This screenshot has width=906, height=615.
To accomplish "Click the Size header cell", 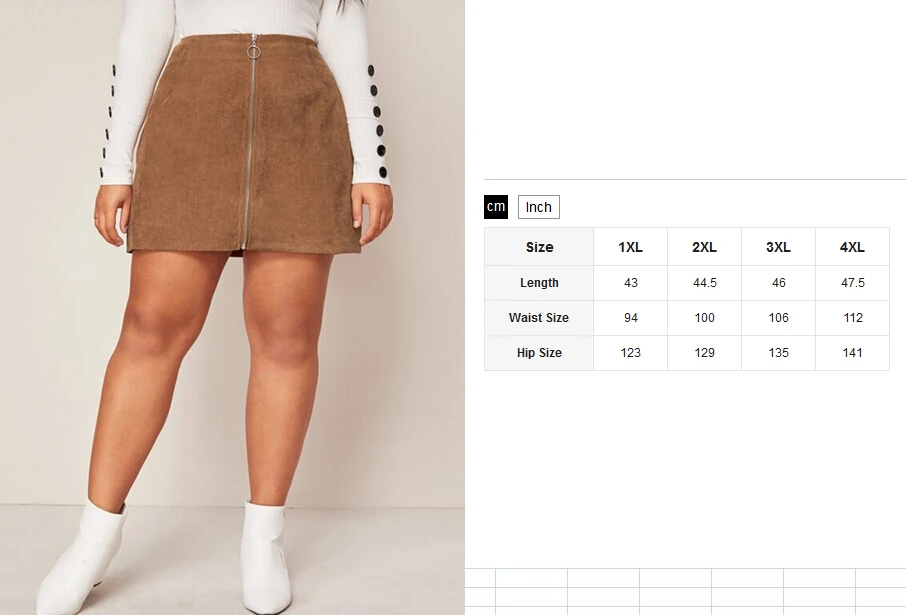I will click(539, 247).
